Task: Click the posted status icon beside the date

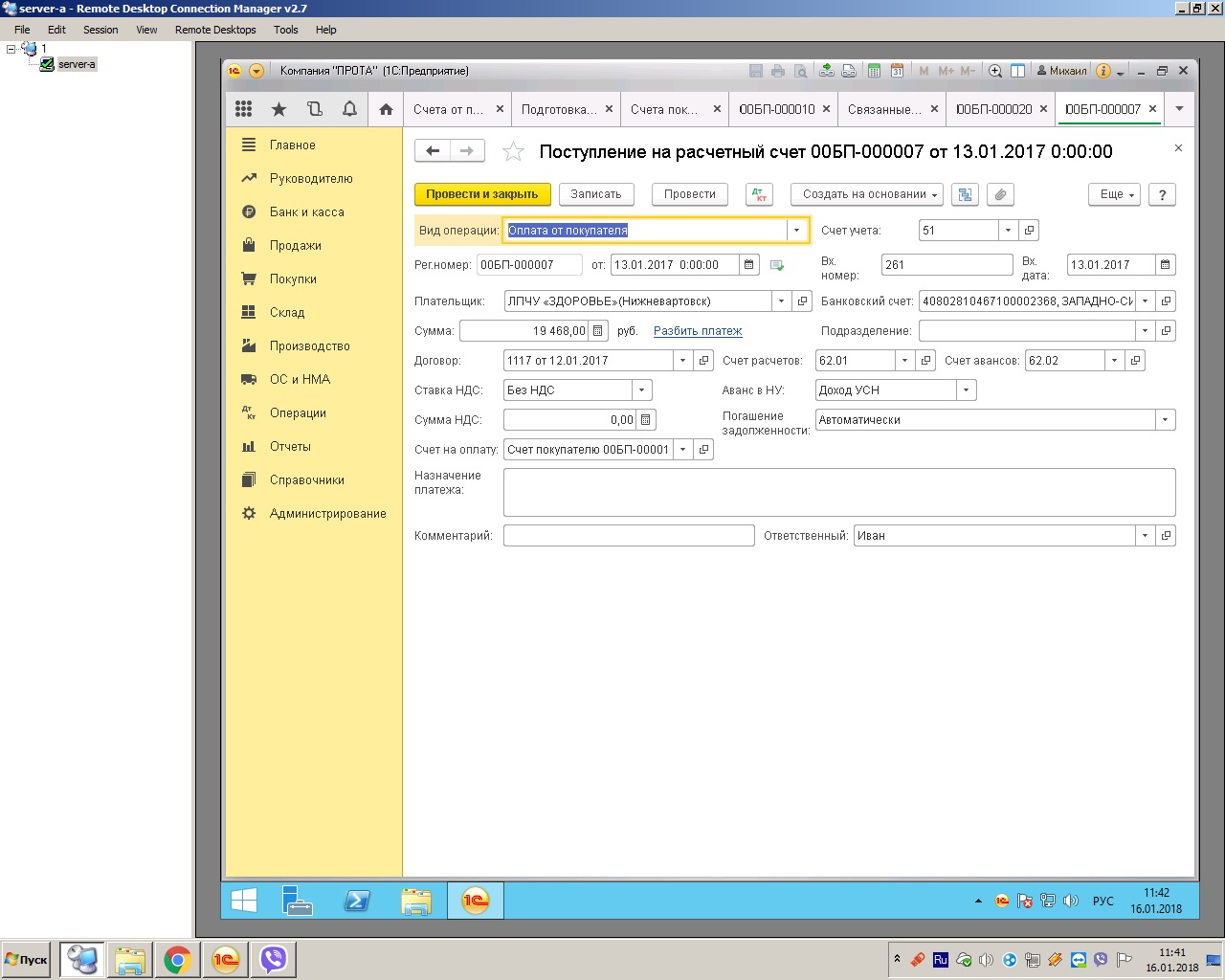Action: click(x=776, y=265)
